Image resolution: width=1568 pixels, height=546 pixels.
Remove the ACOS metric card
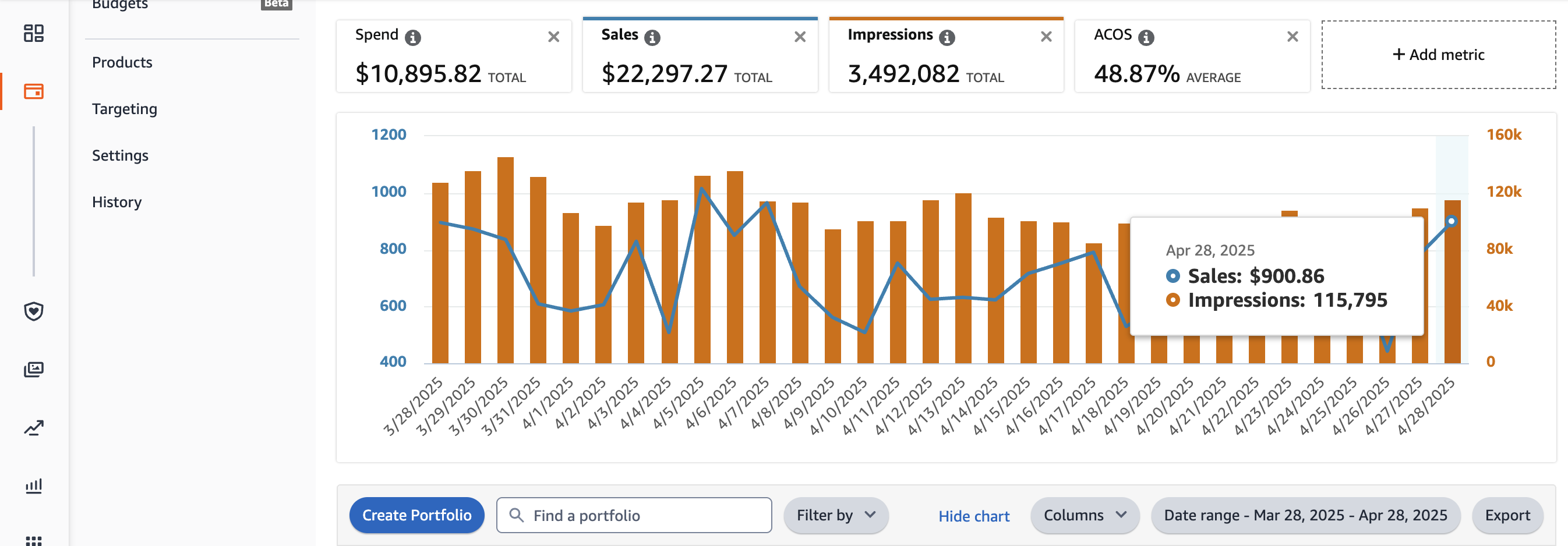pyautogui.click(x=1292, y=37)
